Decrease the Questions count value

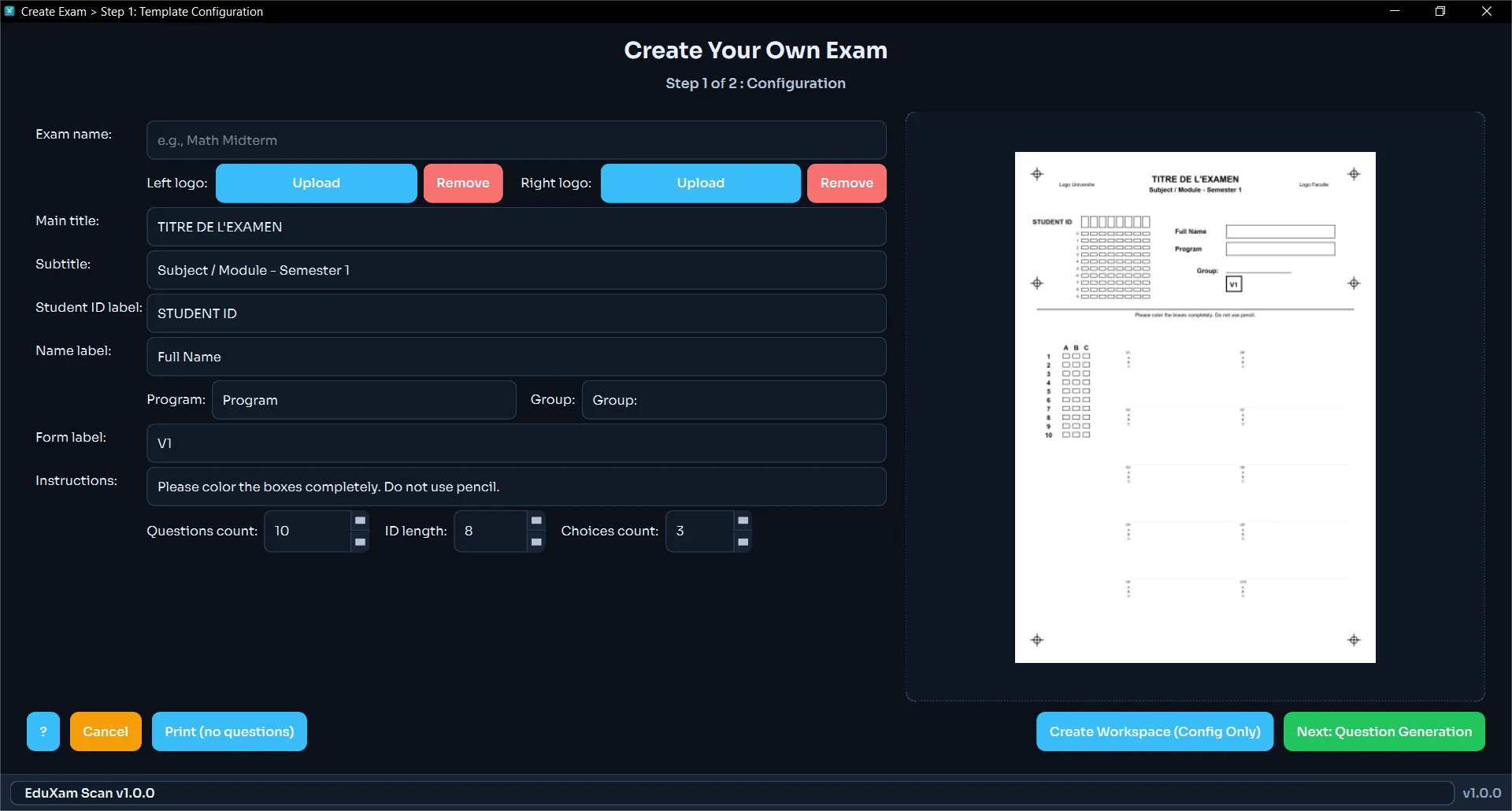[x=360, y=542]
